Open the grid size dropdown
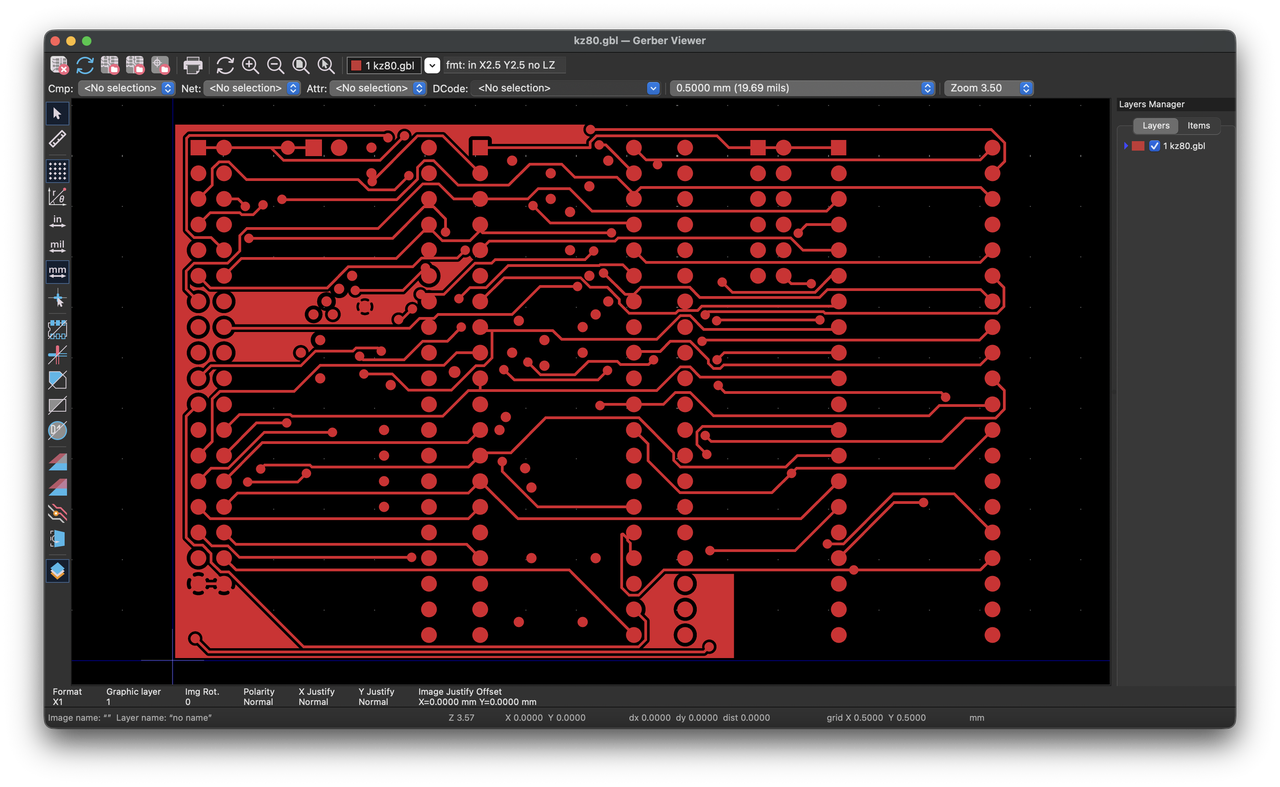Viewport: 1280px width, 787px height. pos(800,88)
